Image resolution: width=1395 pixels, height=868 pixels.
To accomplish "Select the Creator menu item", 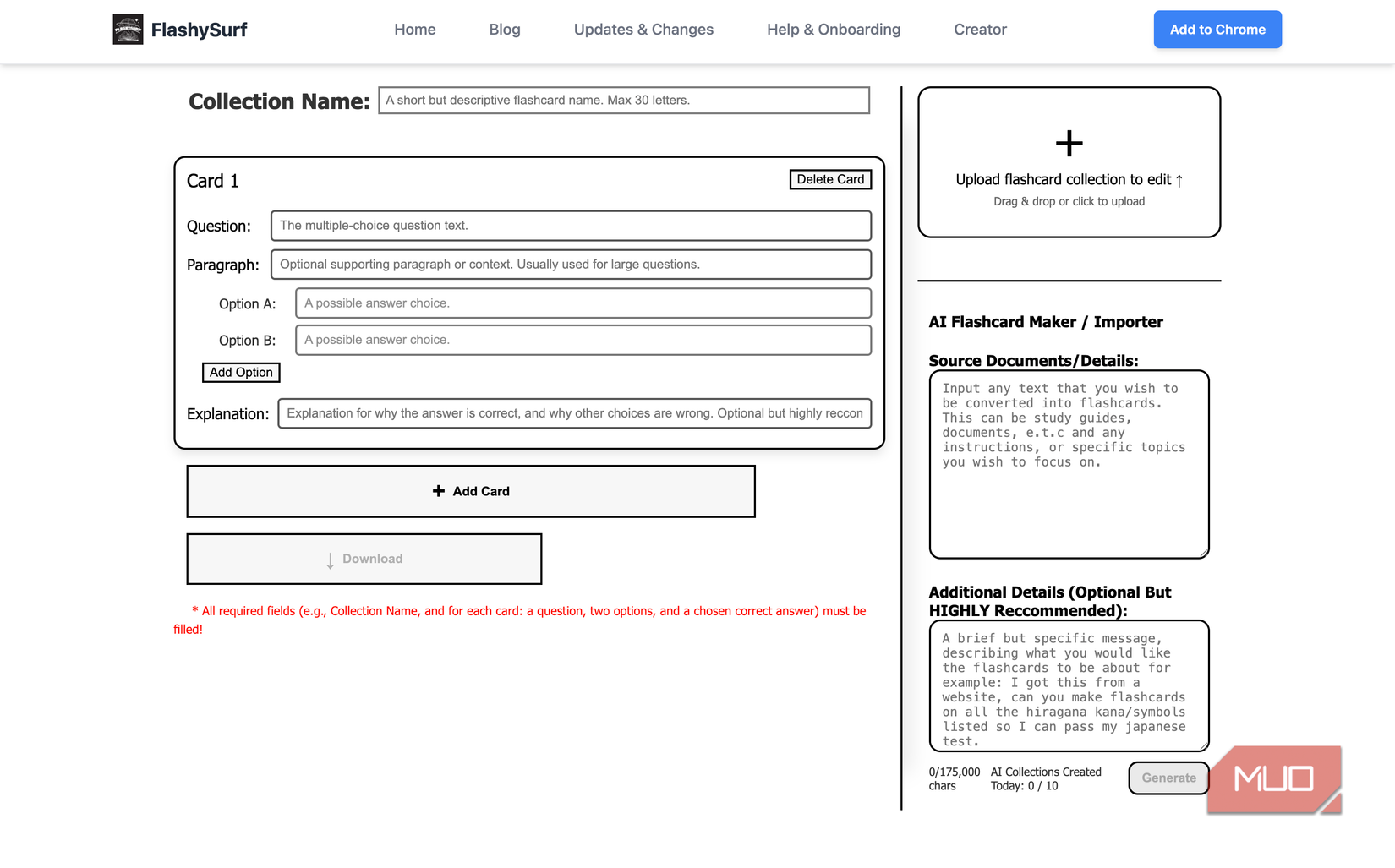I will coord(980,29).
